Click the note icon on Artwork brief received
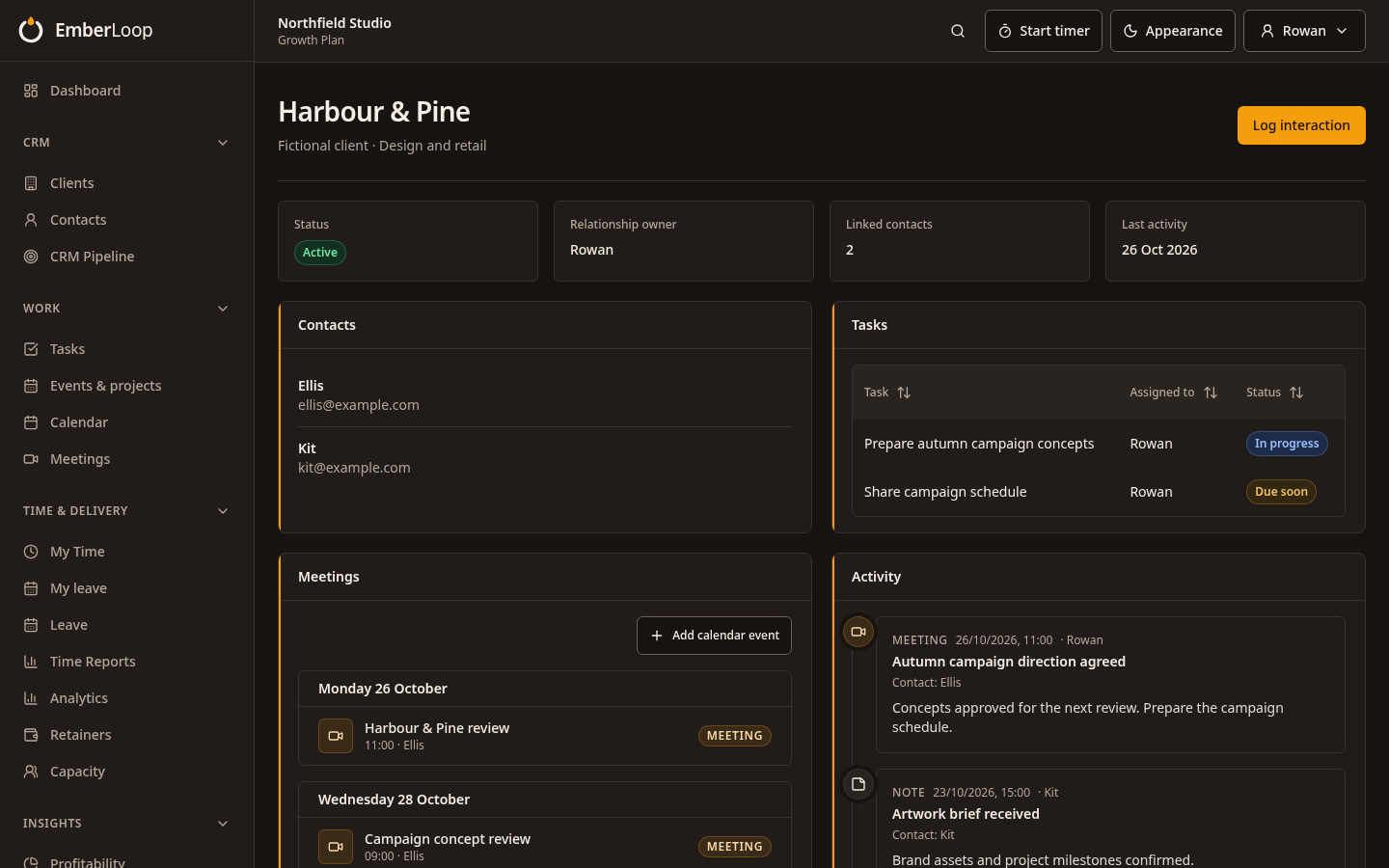1389x868 pixels. 858,784
